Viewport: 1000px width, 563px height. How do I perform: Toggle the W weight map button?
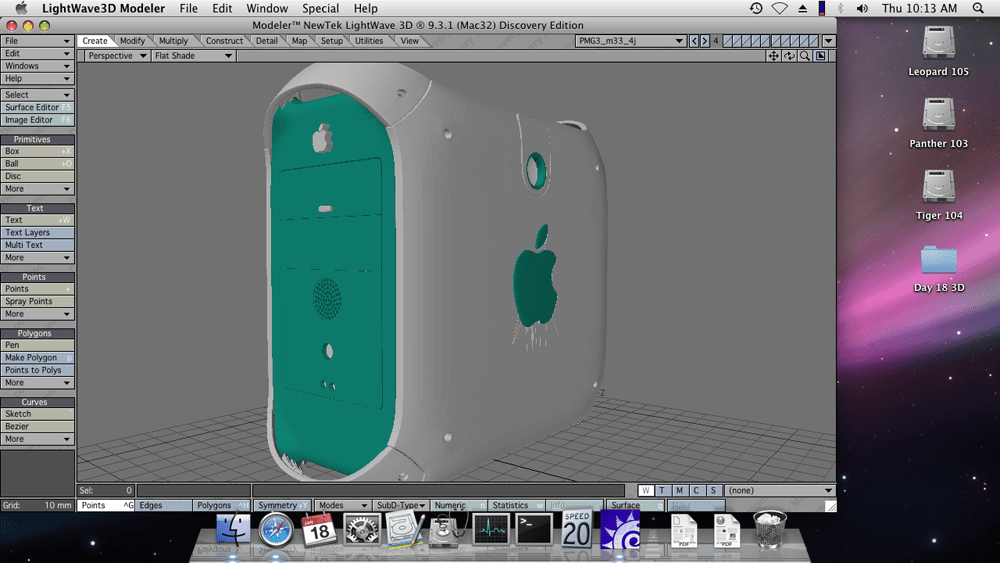(x=645, y=490)
